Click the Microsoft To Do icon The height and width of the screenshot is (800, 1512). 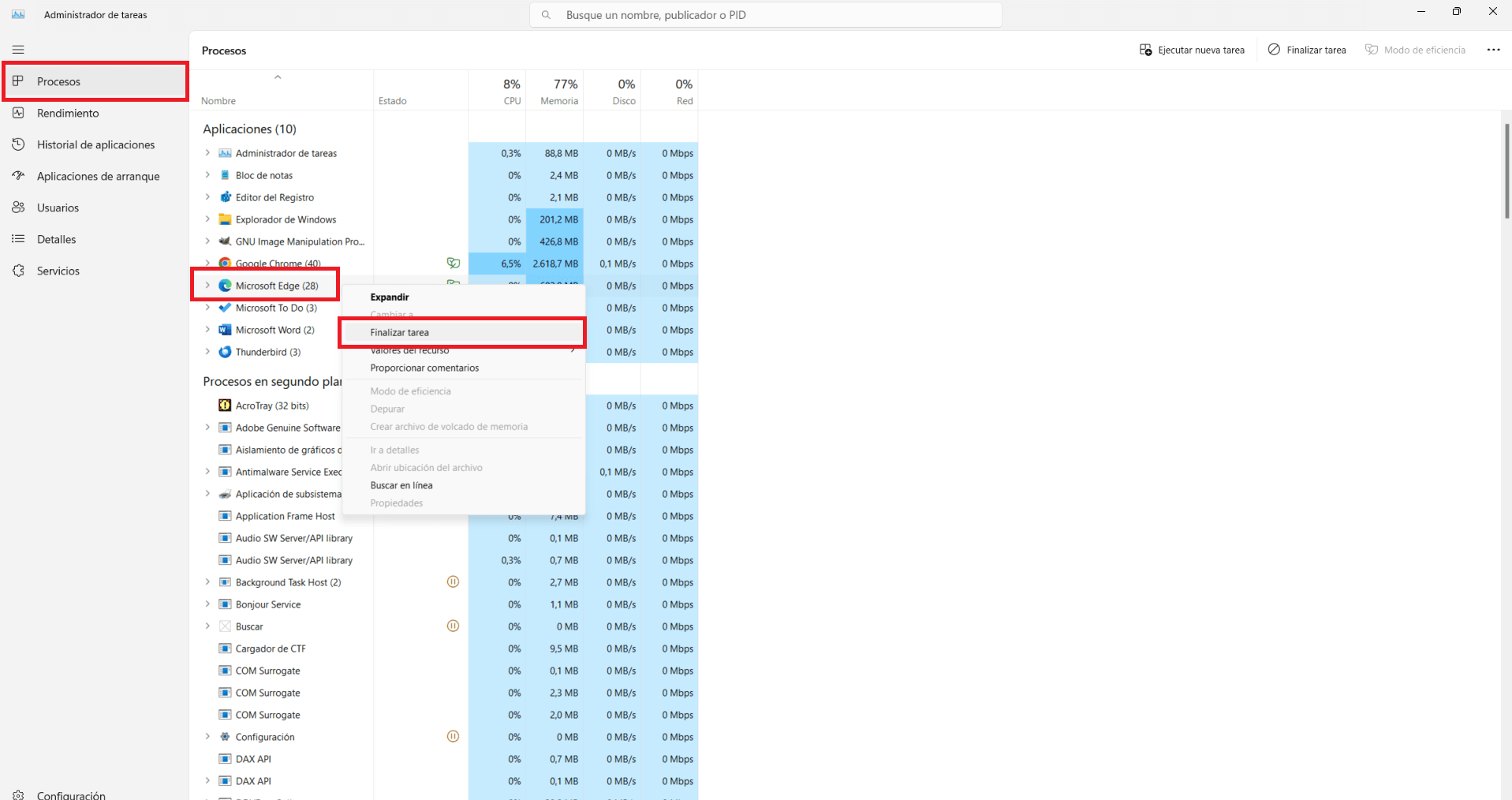point(225,308)
